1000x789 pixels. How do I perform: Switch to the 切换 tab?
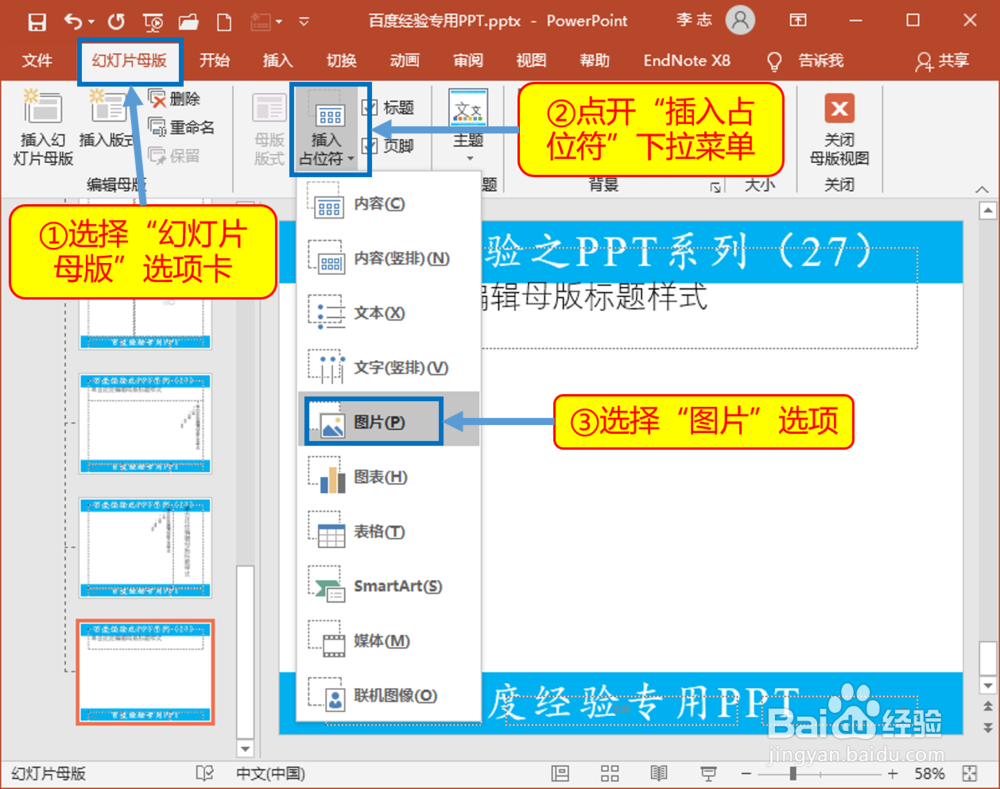point(341,61)
